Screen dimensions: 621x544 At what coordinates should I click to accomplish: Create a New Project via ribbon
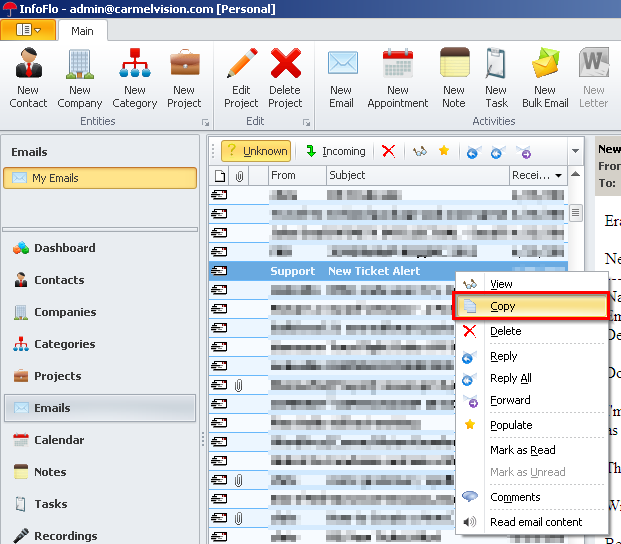pyautogui.click(x=184, y=66)
